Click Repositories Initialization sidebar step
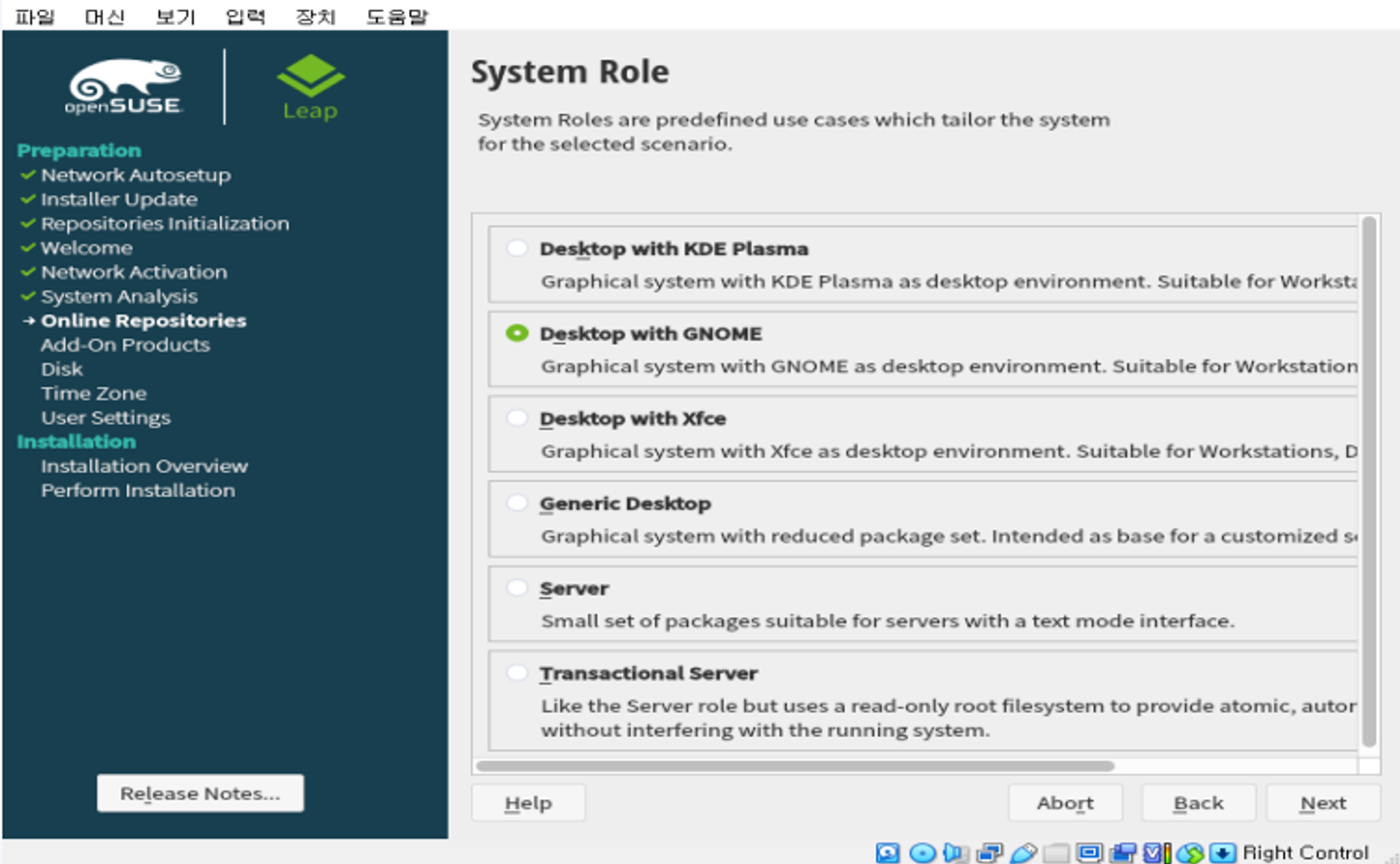The image size is (1400, 864). point(165,222)
